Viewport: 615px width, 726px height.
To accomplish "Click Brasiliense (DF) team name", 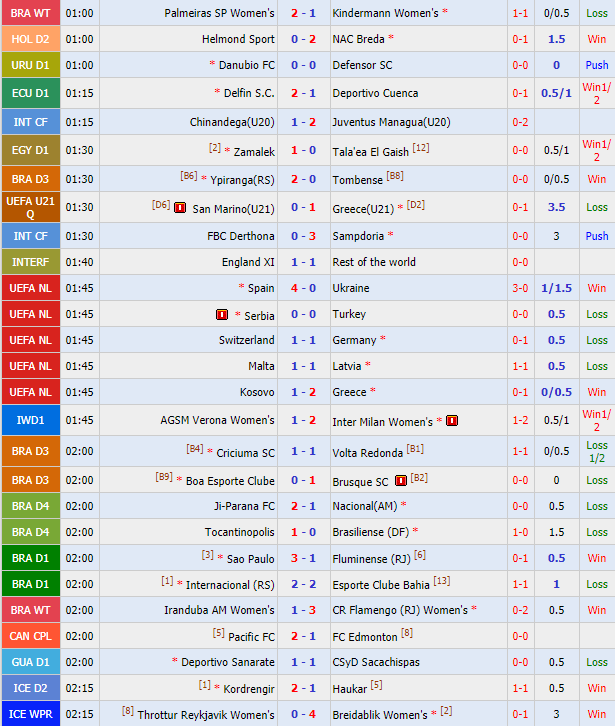I will pos(370,532).
